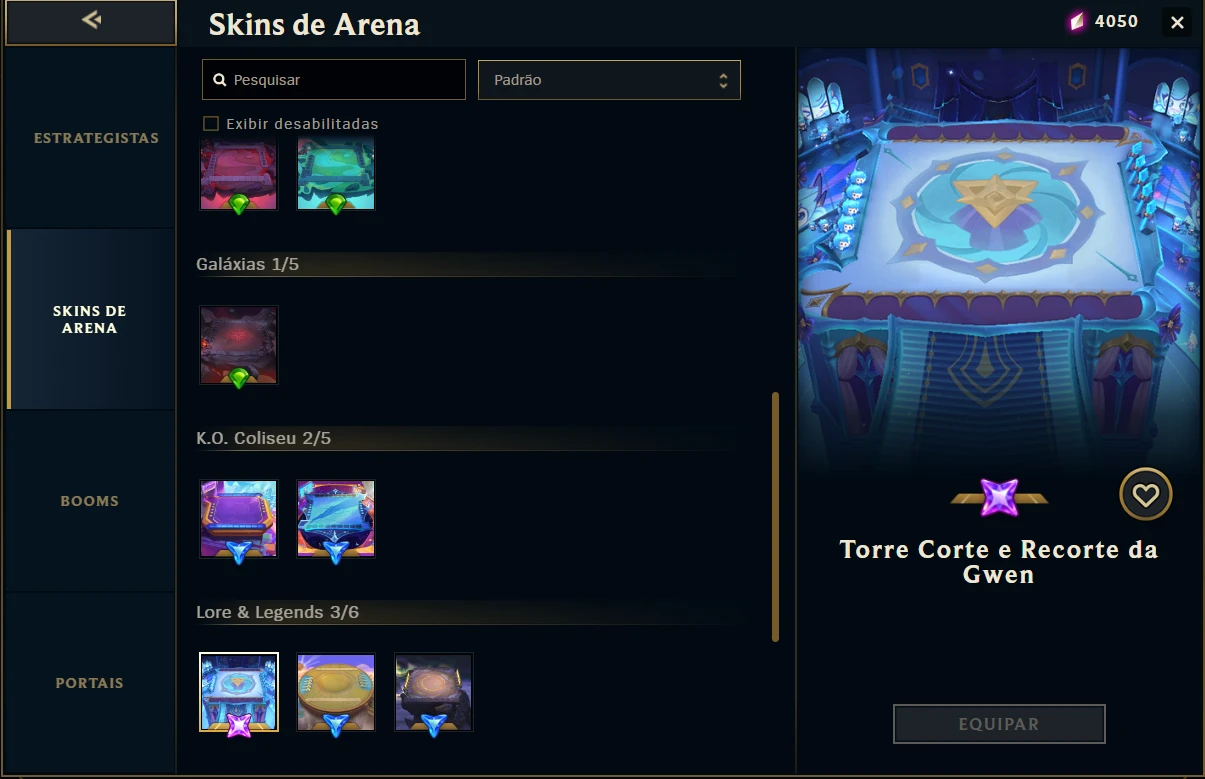Open the Padrão sort dropdown
This screenshot has width=1205, height=779.
609,80
